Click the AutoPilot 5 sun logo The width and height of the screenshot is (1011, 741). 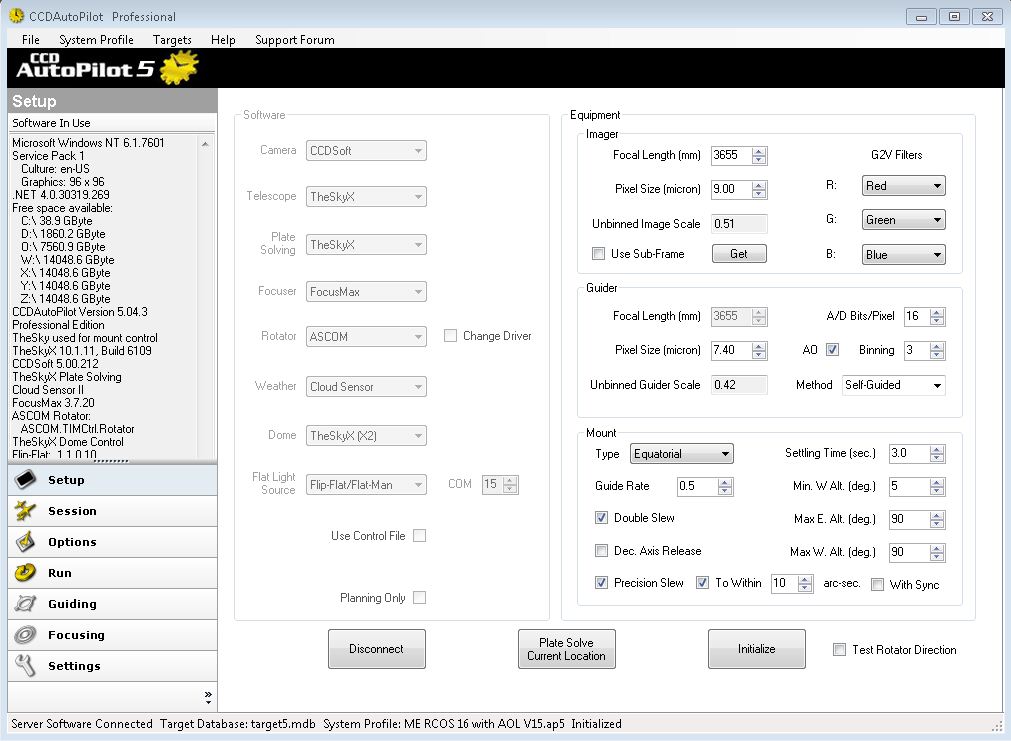(x=179, y=68)
